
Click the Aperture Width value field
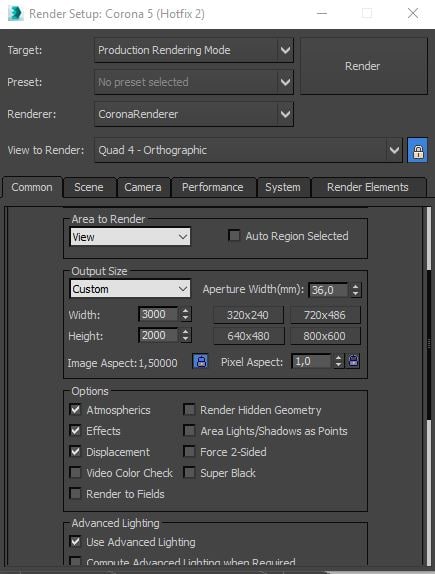pos(328,290)
